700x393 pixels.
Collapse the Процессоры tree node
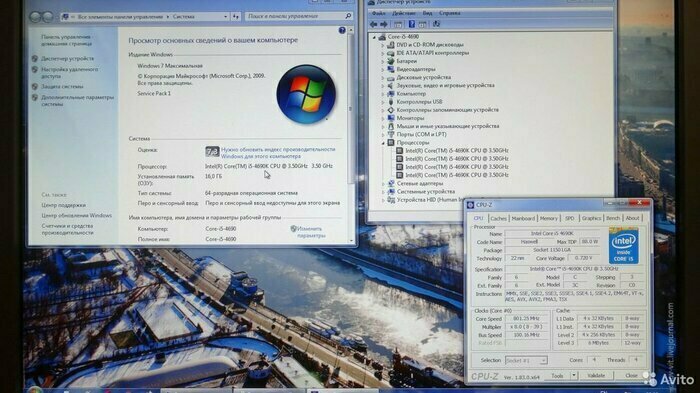click(383, 143)
